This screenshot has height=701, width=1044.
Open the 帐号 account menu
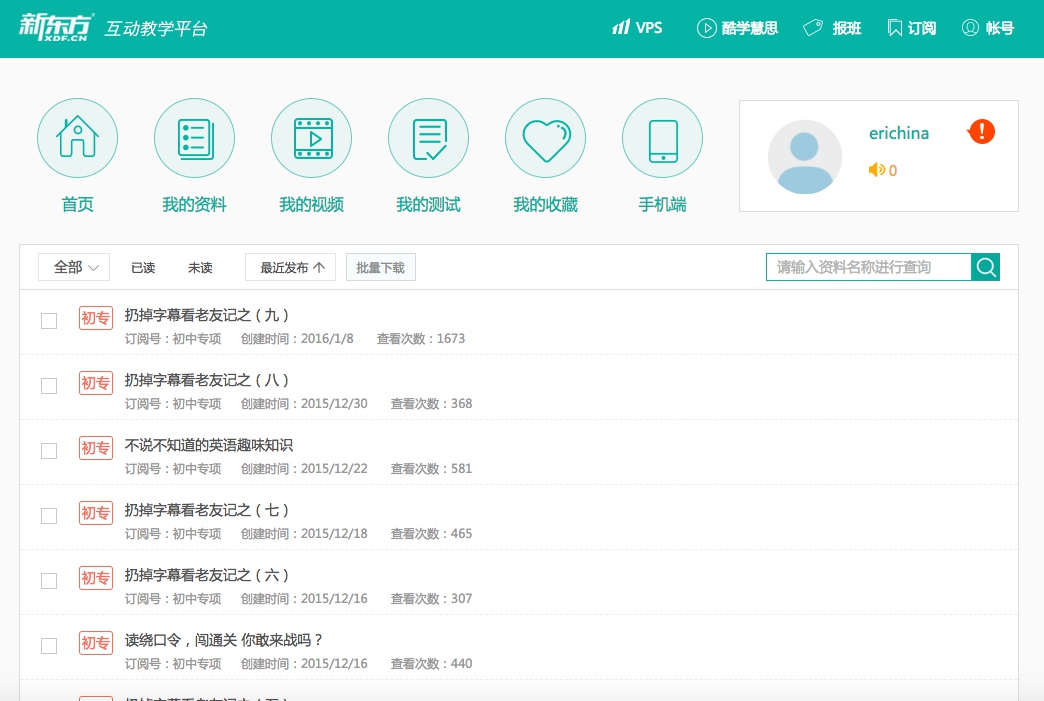click(988, 28)
